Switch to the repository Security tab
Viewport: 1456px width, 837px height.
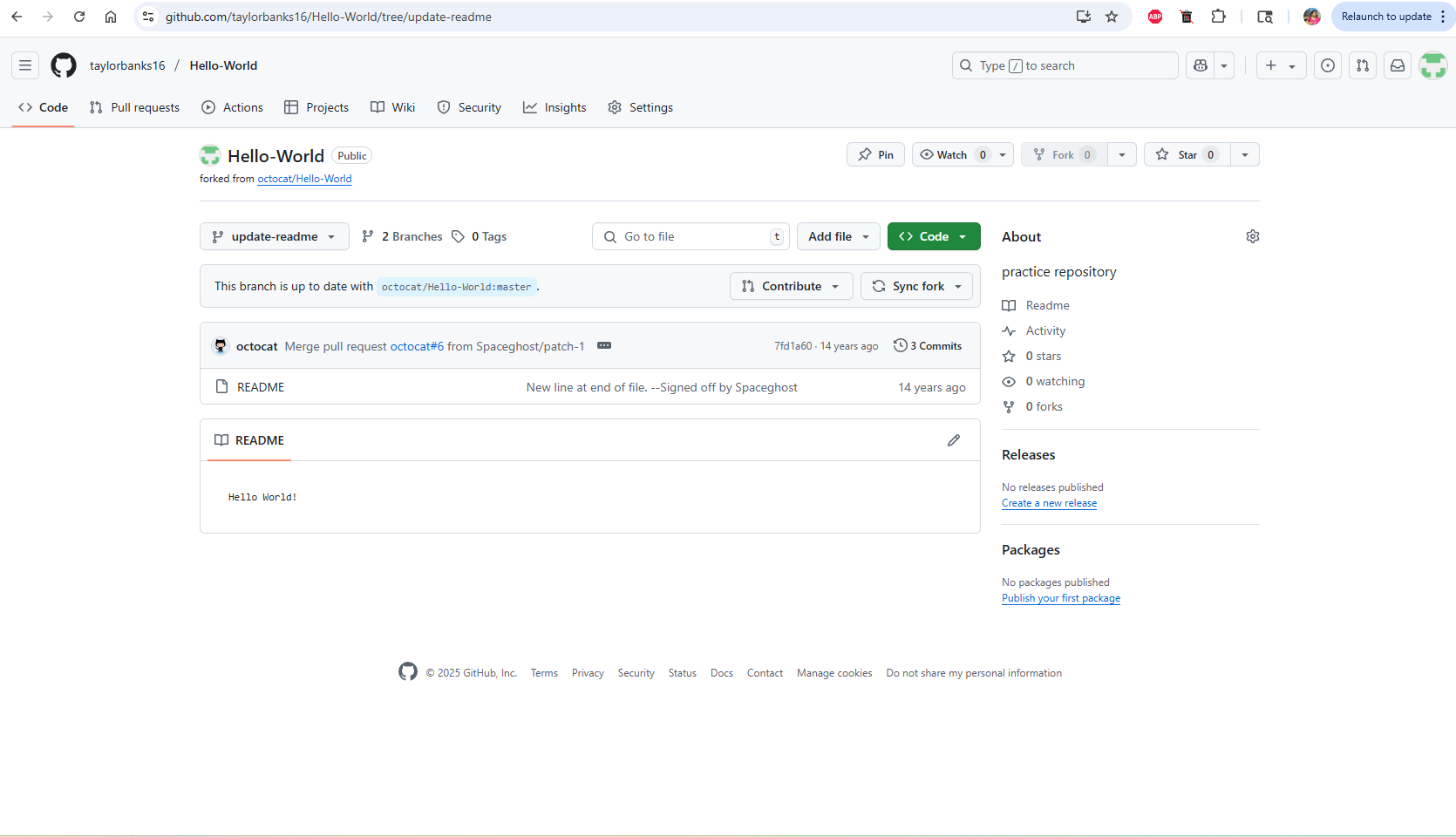pyautogui.click(x=469, y=107)
